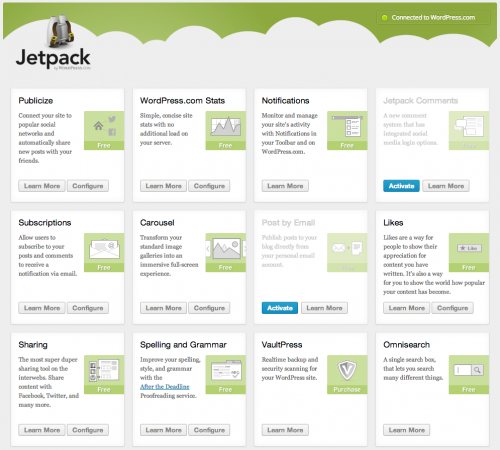Open Learn More for Jetpack Comments

tap(446, 186)
